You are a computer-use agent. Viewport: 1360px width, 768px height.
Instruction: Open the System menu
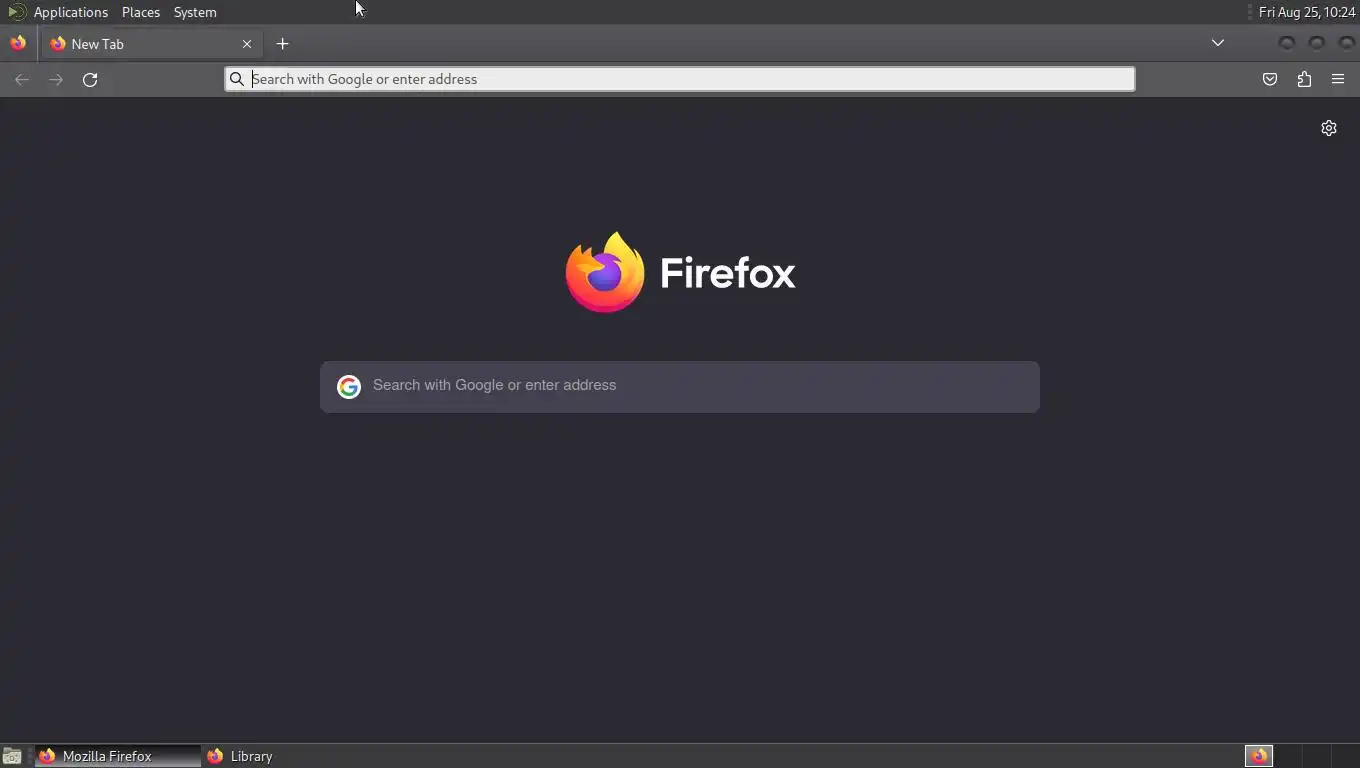(x=195, y=12)
